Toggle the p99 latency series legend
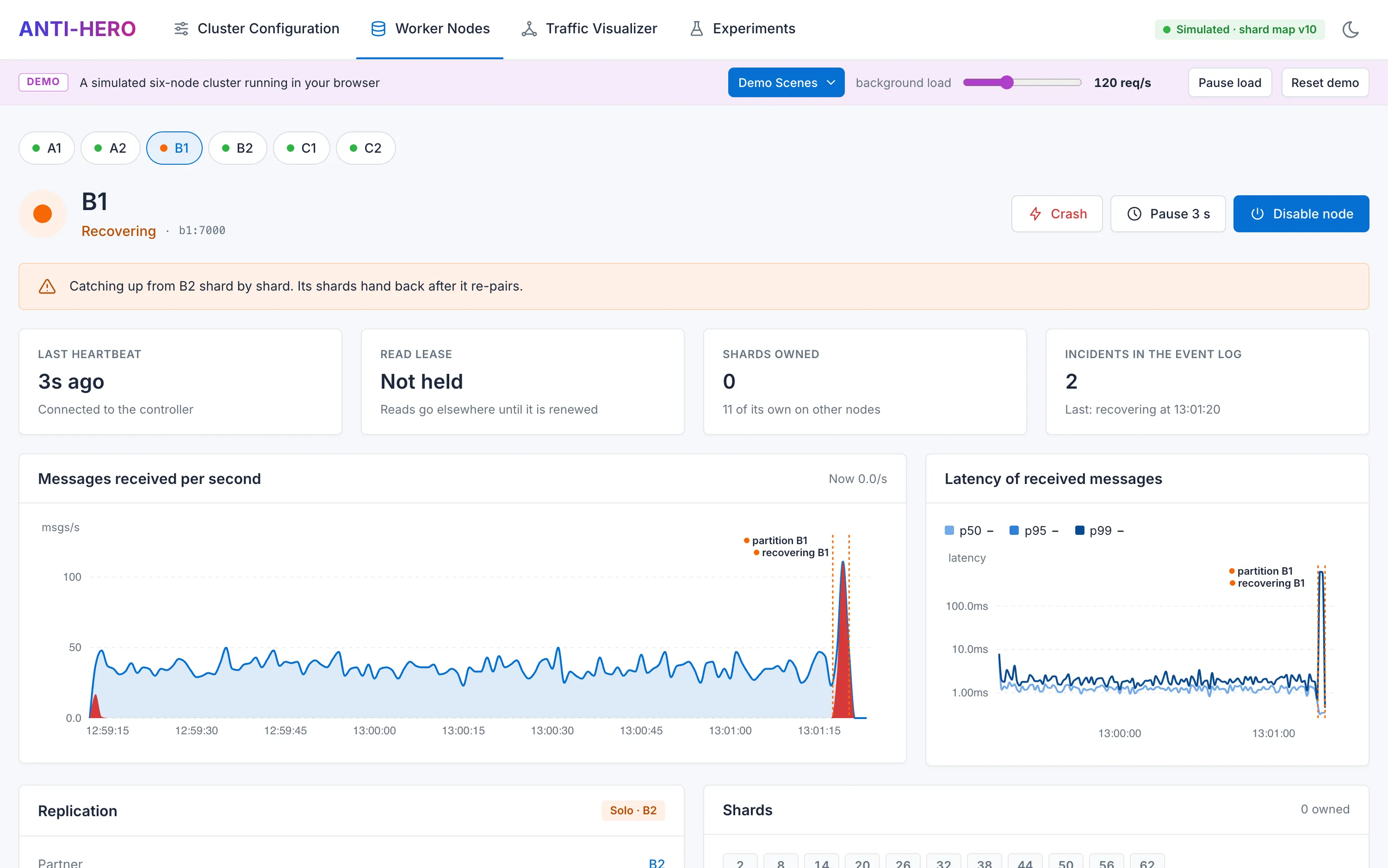This screenshot has height=868, width=1388. 1099,530
